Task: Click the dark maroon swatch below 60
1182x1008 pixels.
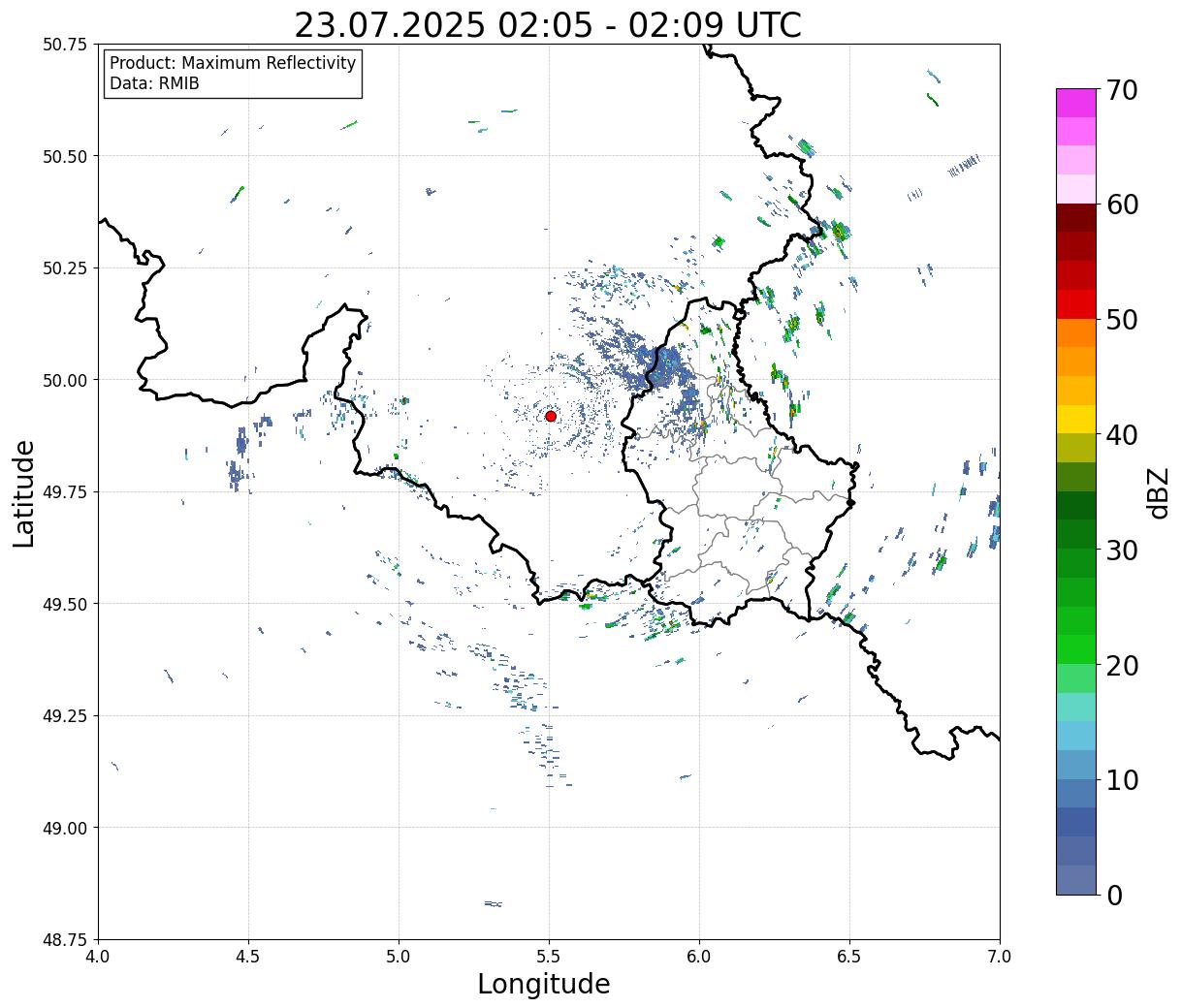Action: click(1076, 218)
